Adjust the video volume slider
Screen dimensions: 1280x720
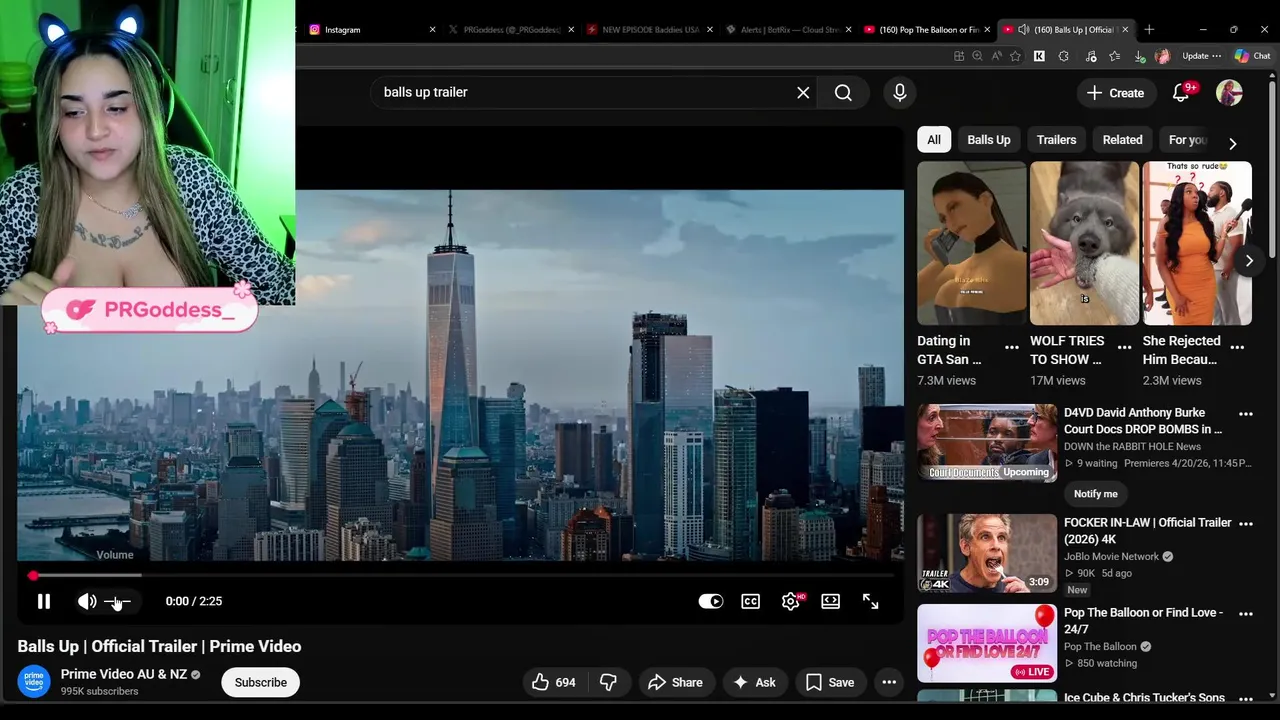click(x=117, y=601)
